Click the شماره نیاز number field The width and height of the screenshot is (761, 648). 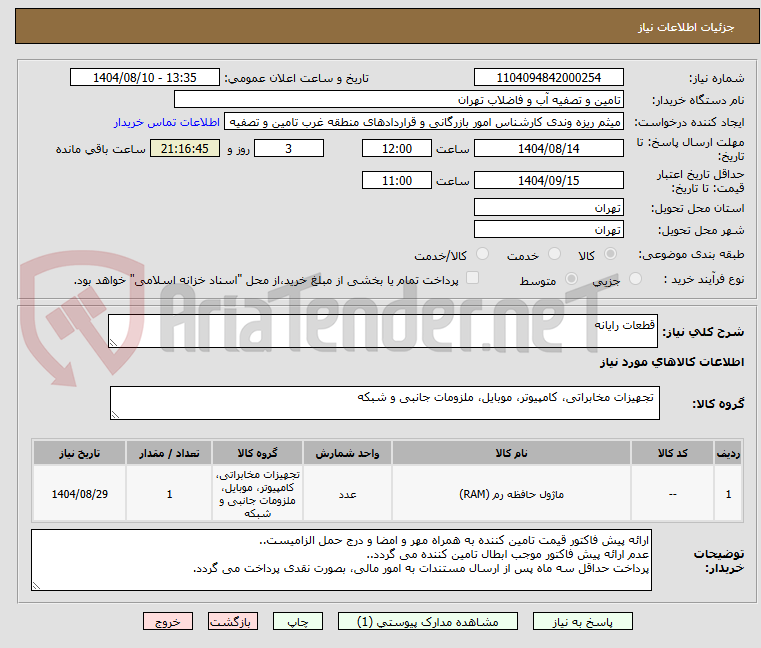(x=548, y=78)
